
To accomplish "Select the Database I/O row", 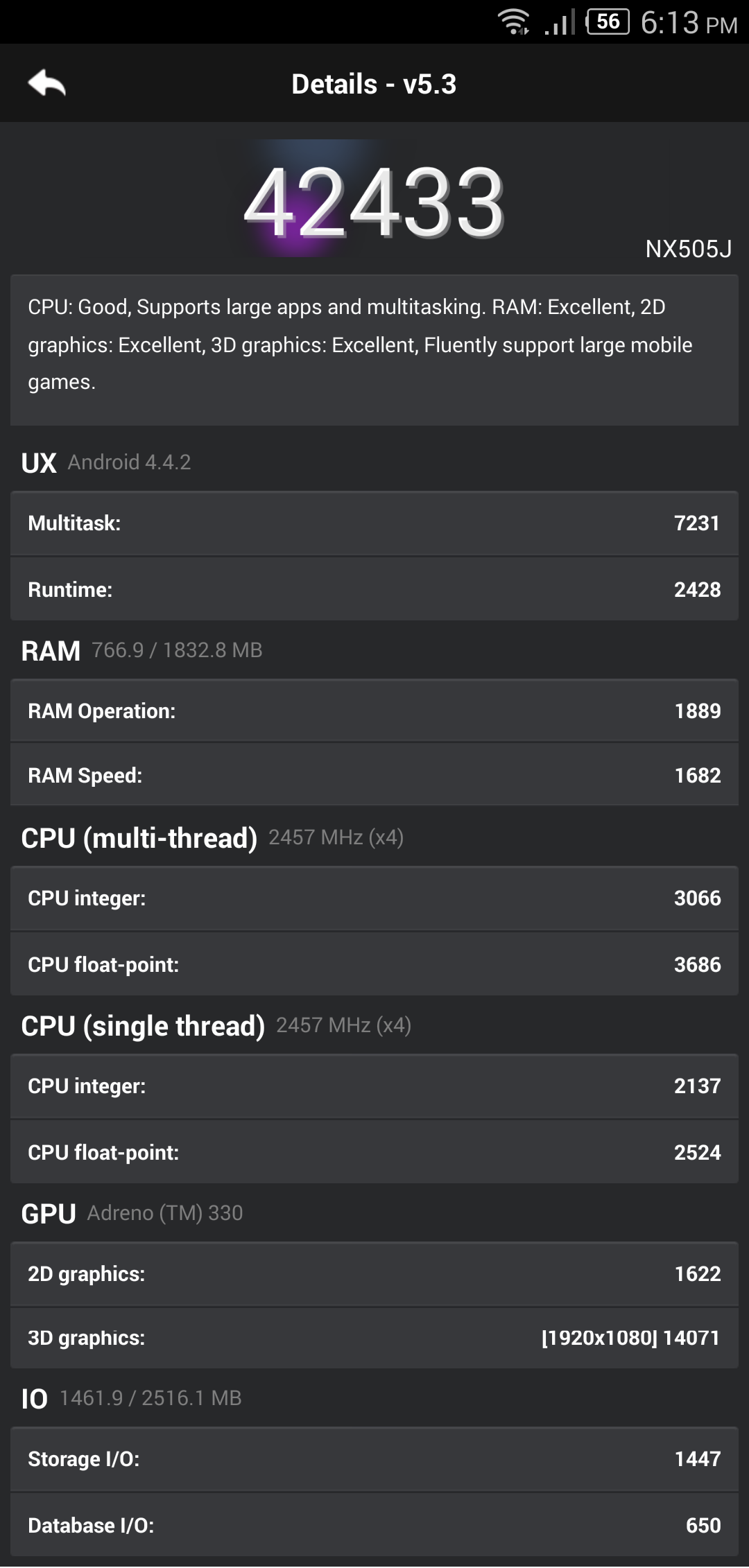I will click(374, 1525).
